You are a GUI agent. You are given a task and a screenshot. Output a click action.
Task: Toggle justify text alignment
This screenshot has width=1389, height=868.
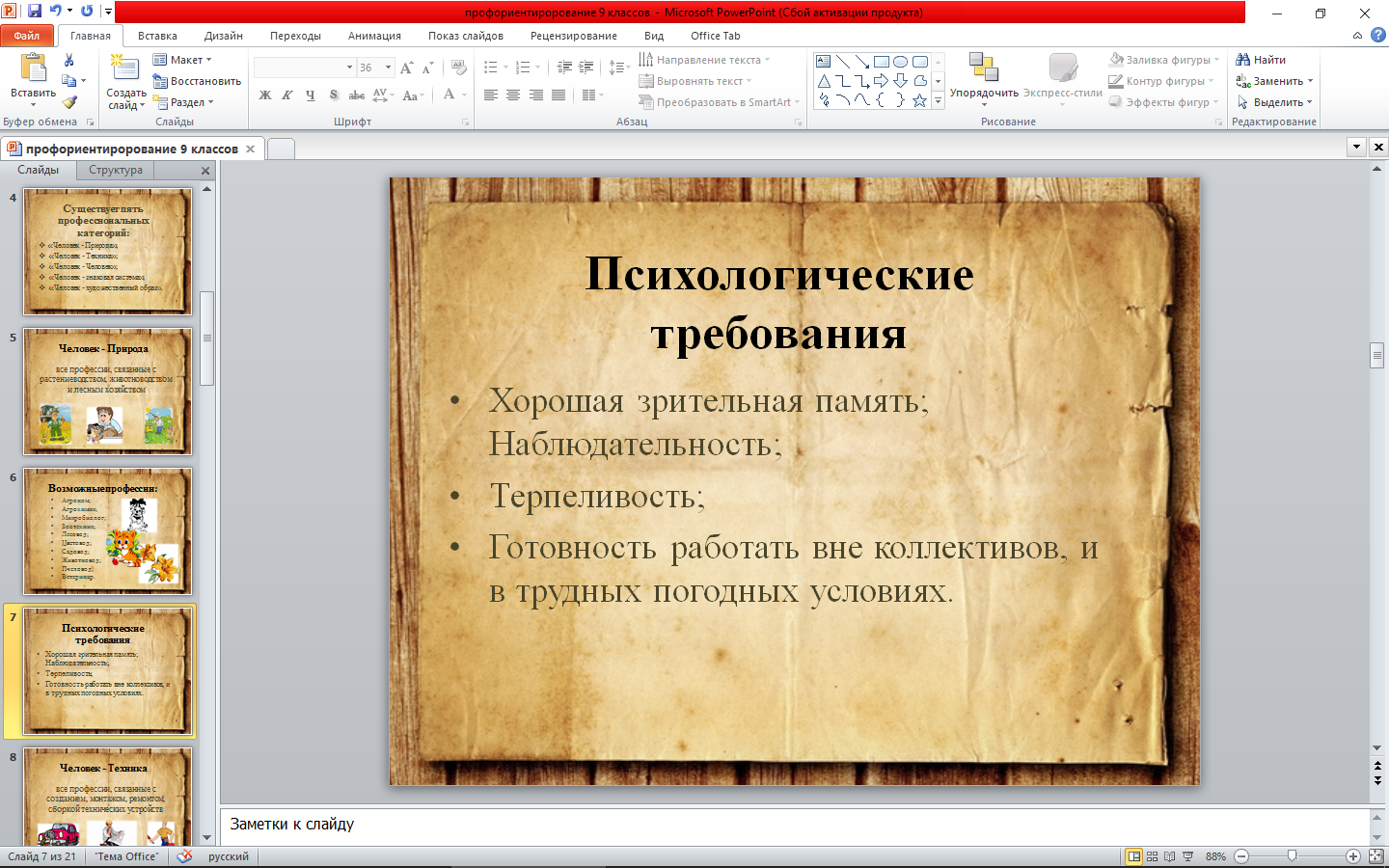point(558,95)
